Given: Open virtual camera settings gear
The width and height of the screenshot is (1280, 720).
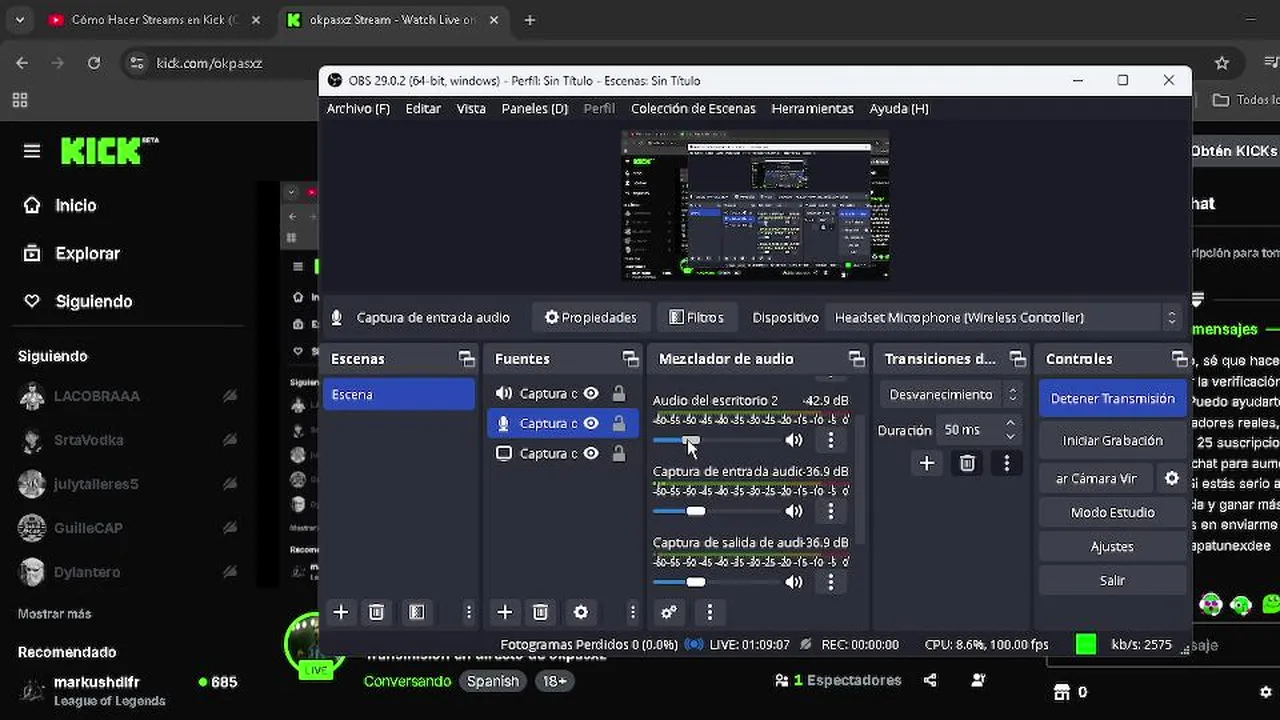Looking at the screenshot, I should (1172, 478).
